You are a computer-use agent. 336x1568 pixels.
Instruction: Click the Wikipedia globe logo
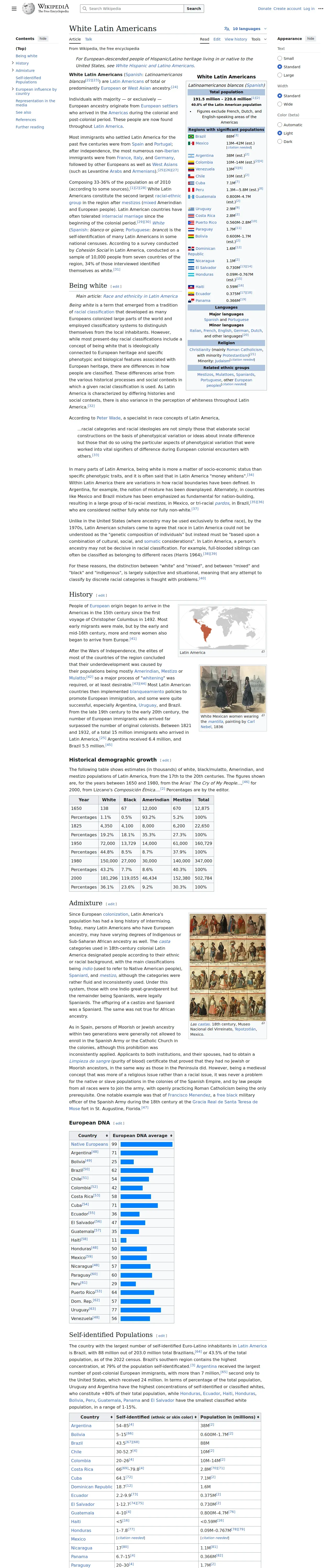click(x=29, y=9)
